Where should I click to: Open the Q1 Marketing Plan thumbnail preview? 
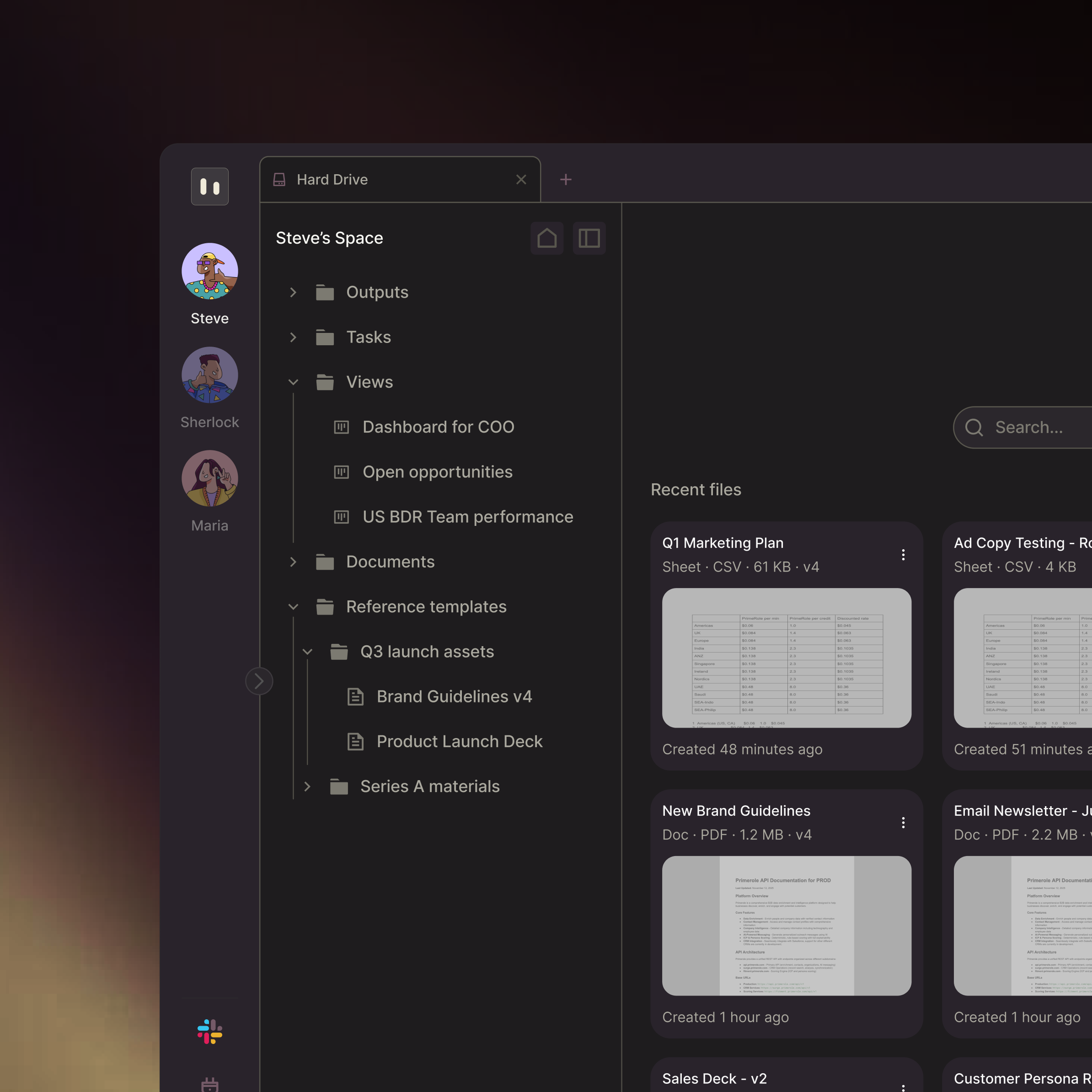[x=786, y=658]
